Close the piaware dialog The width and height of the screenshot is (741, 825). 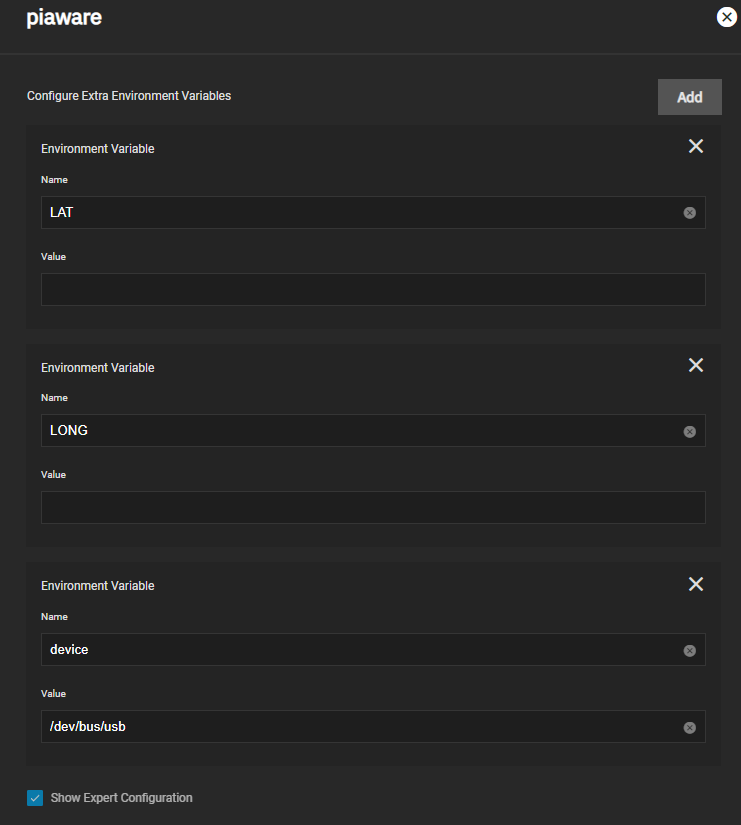click(x=726, y=17)
